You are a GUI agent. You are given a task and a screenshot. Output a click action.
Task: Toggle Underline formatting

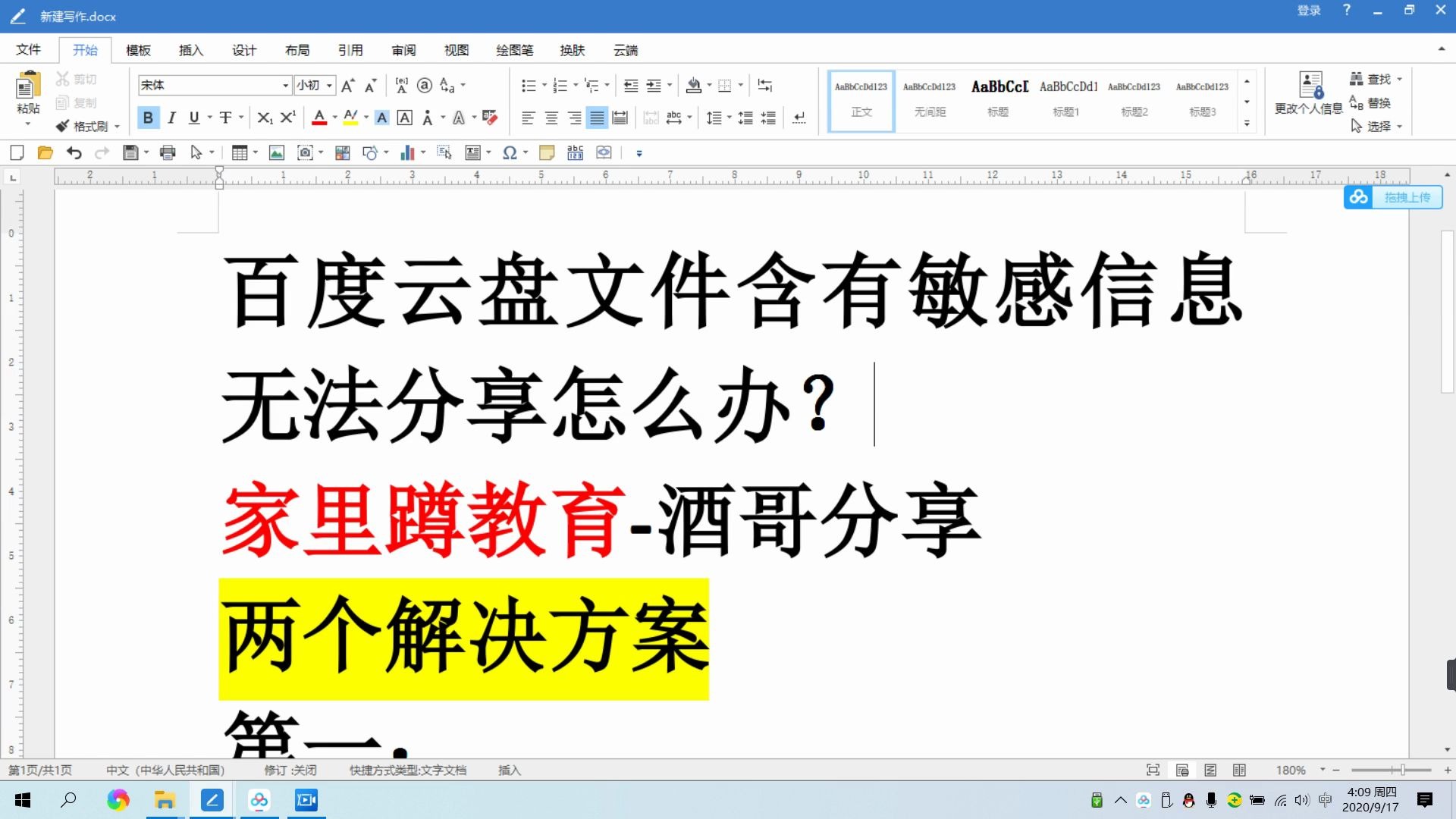pos(194,118)
